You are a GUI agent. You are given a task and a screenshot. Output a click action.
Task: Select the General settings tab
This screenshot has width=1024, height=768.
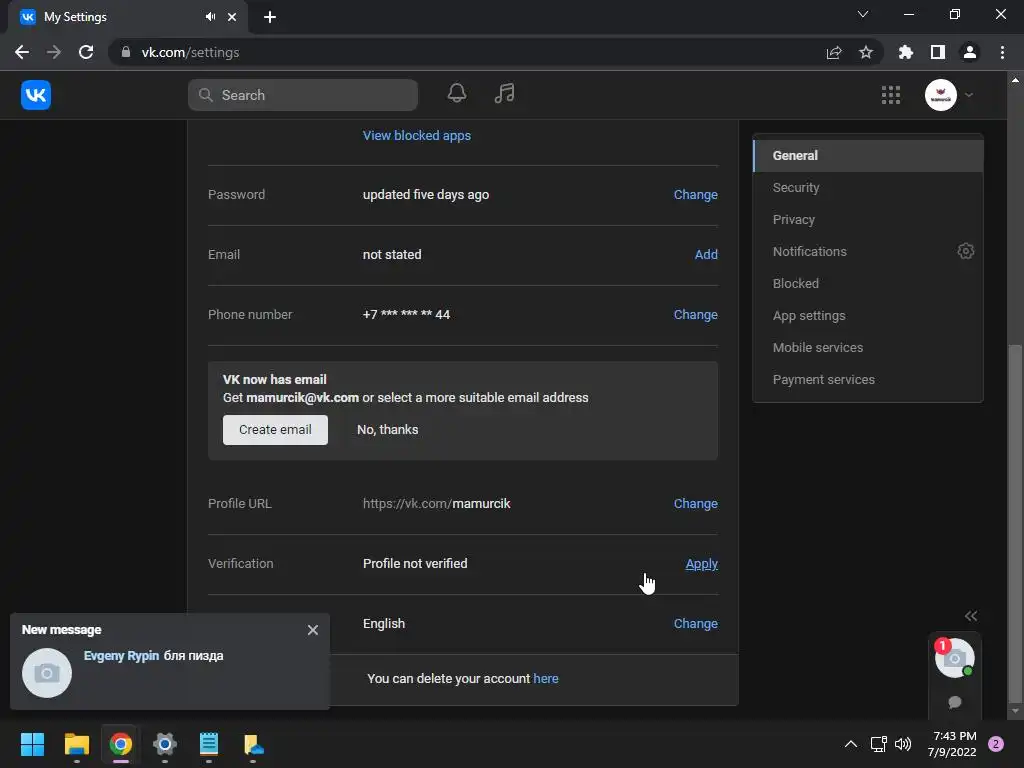(x=868, y=155)
